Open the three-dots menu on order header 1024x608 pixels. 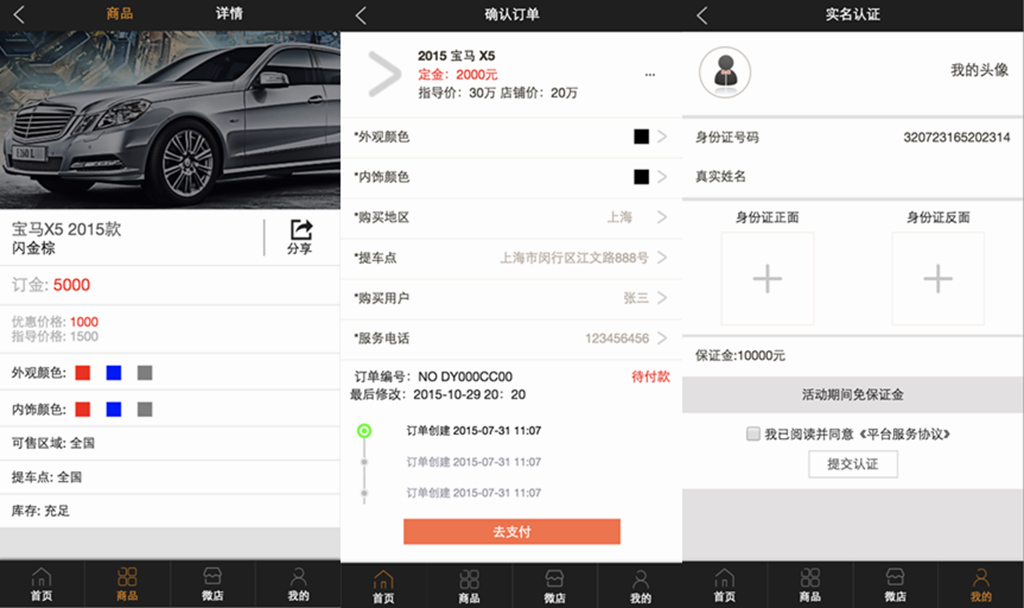pos(650,75)
